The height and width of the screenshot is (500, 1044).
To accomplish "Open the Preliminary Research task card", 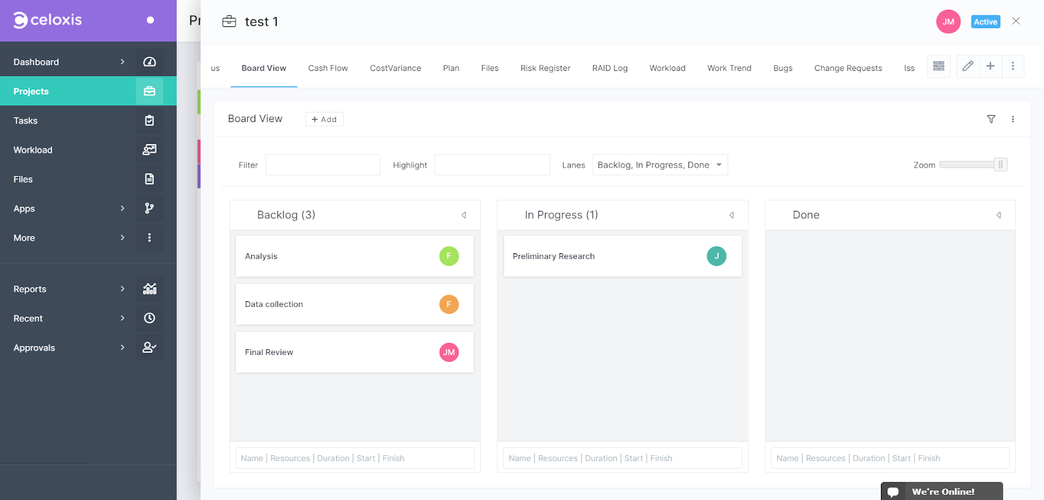I will [623, 256].
